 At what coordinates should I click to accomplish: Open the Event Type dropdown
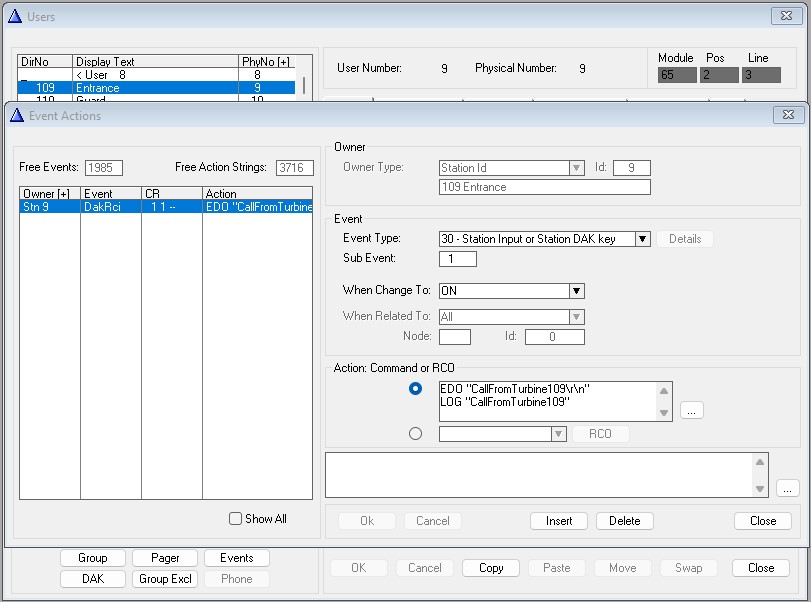[x=642, y=239]
